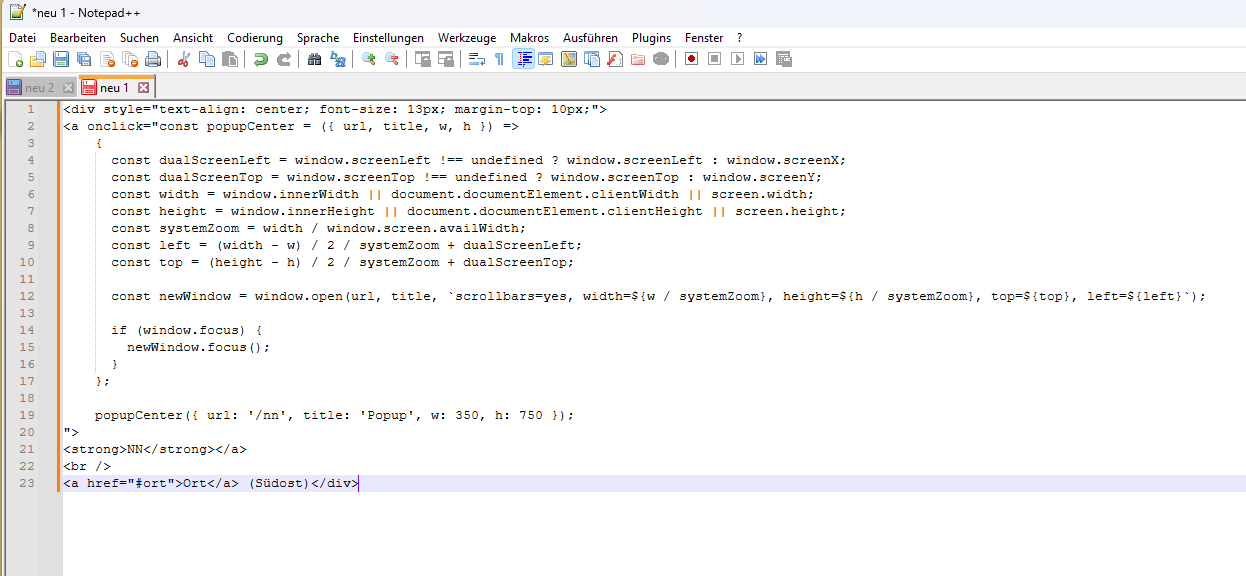Click the Cut scissors icon
The image size is (1246, 576).
pos(183,60)
